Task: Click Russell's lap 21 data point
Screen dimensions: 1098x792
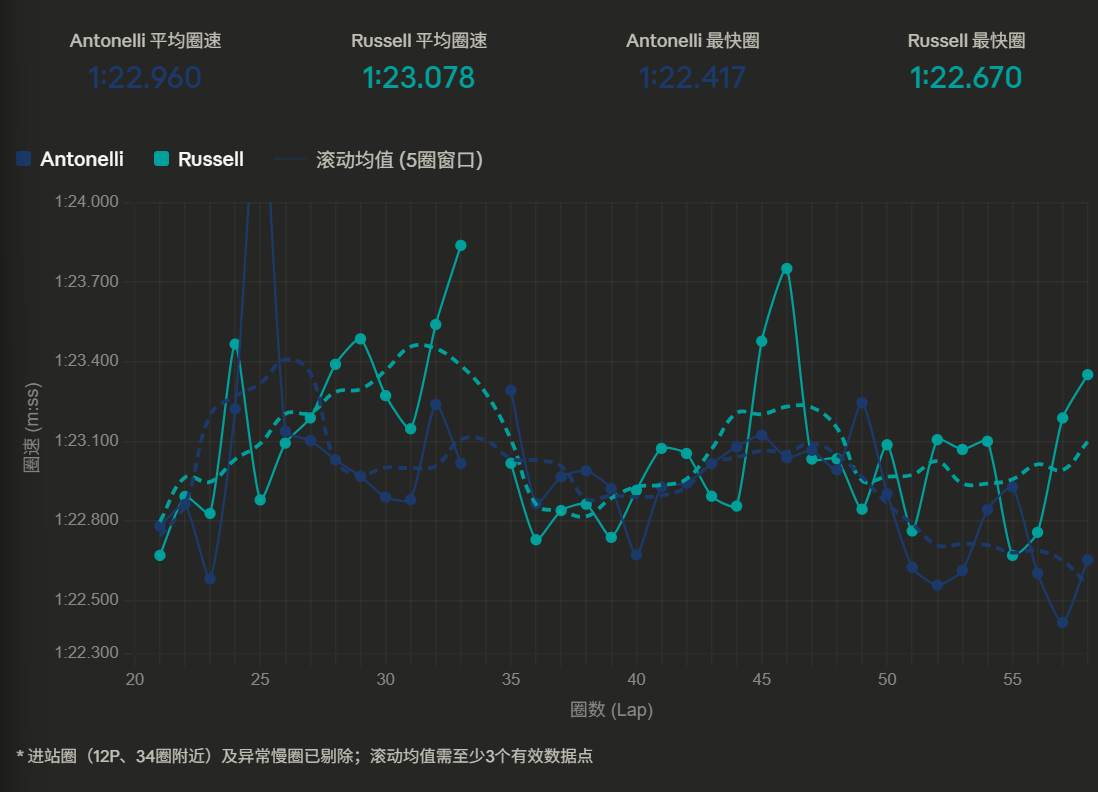Action: pyautogui.click(x=160, y=555)
